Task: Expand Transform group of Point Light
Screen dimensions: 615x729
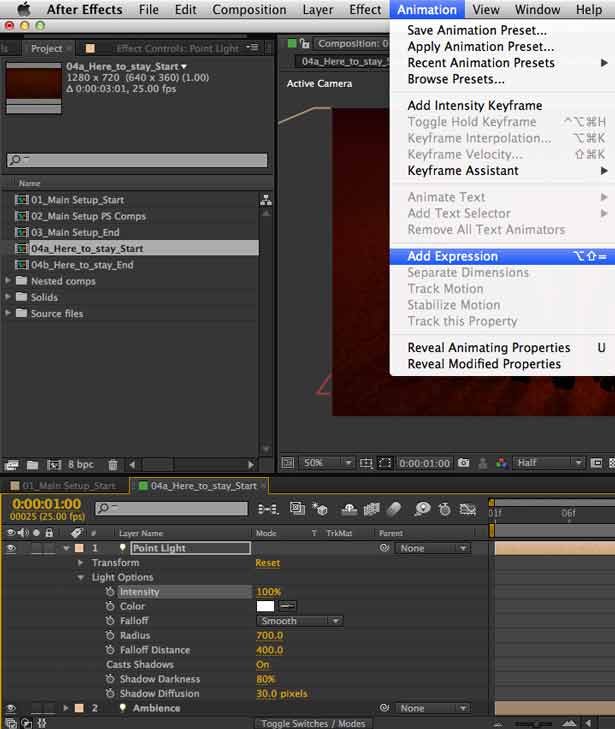Action: [80, 563]
